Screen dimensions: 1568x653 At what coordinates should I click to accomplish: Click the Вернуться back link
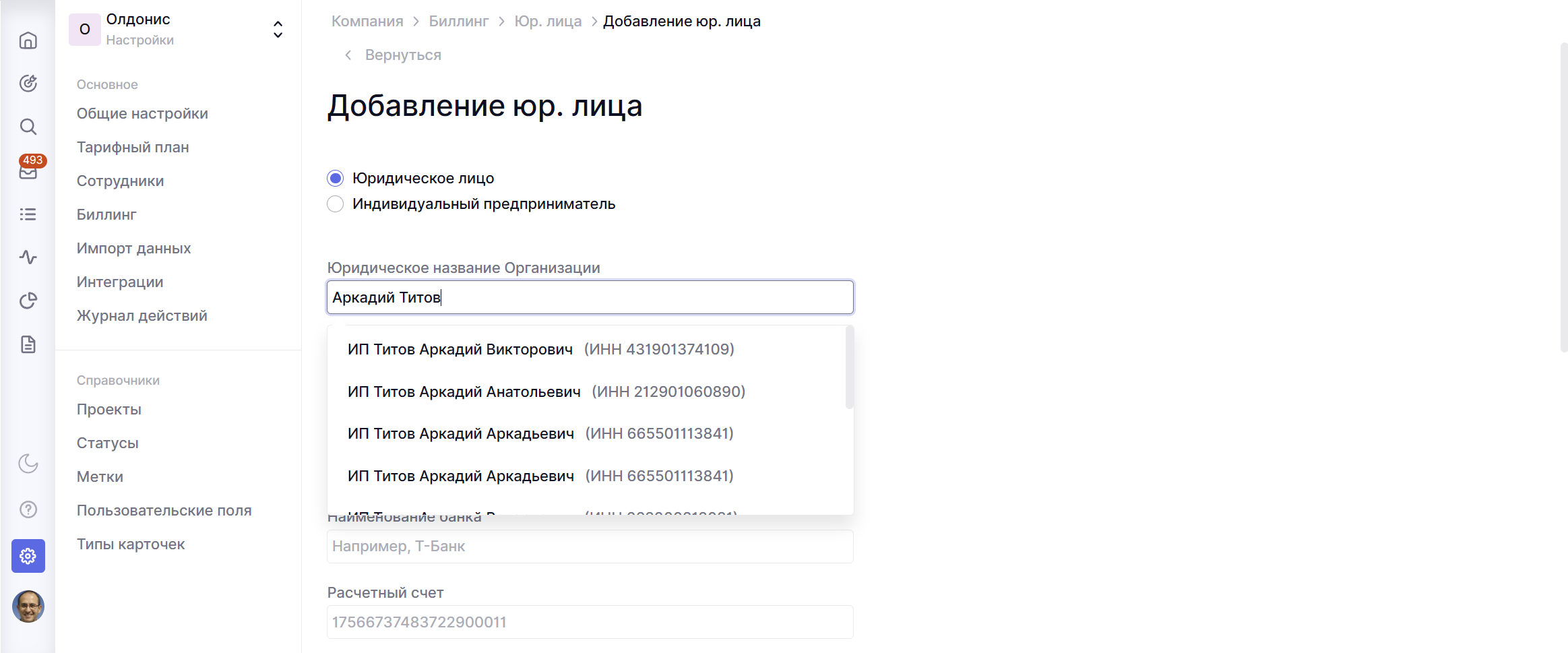[x=402, y=55]
